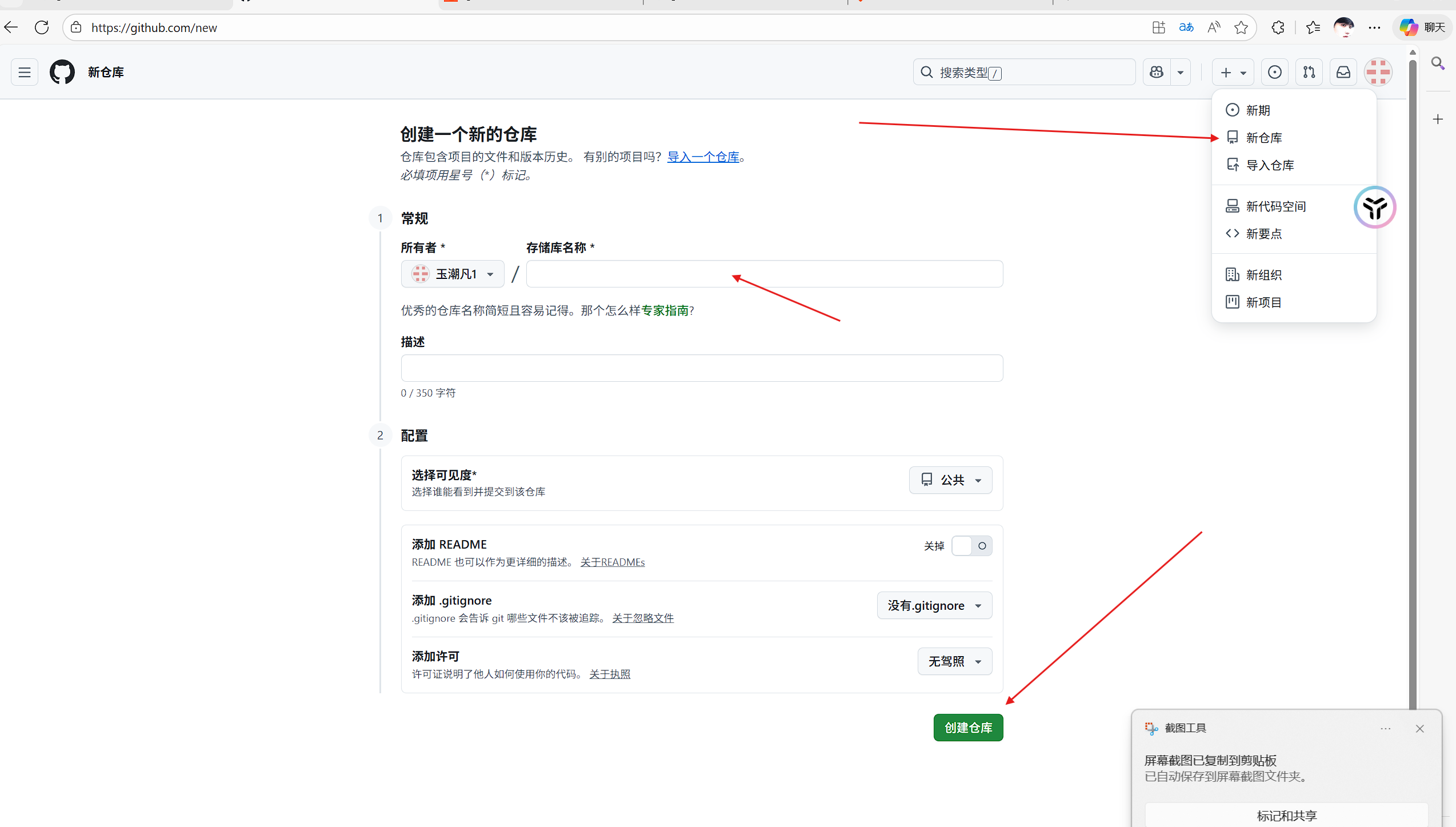Open the issues circle icon in header

click(x=1274, y=73)
